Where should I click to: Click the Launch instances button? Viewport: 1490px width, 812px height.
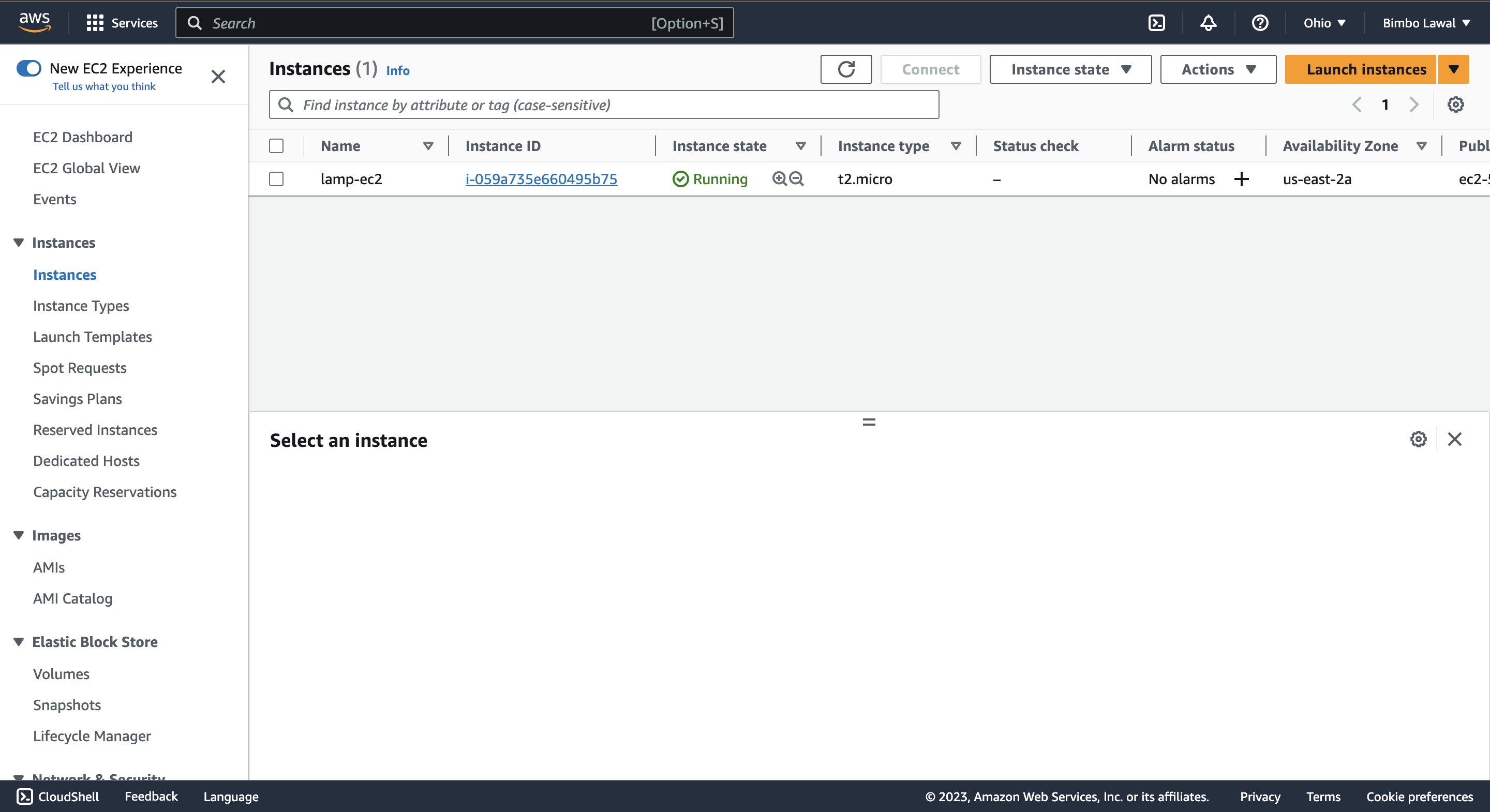pos(1366,69)
